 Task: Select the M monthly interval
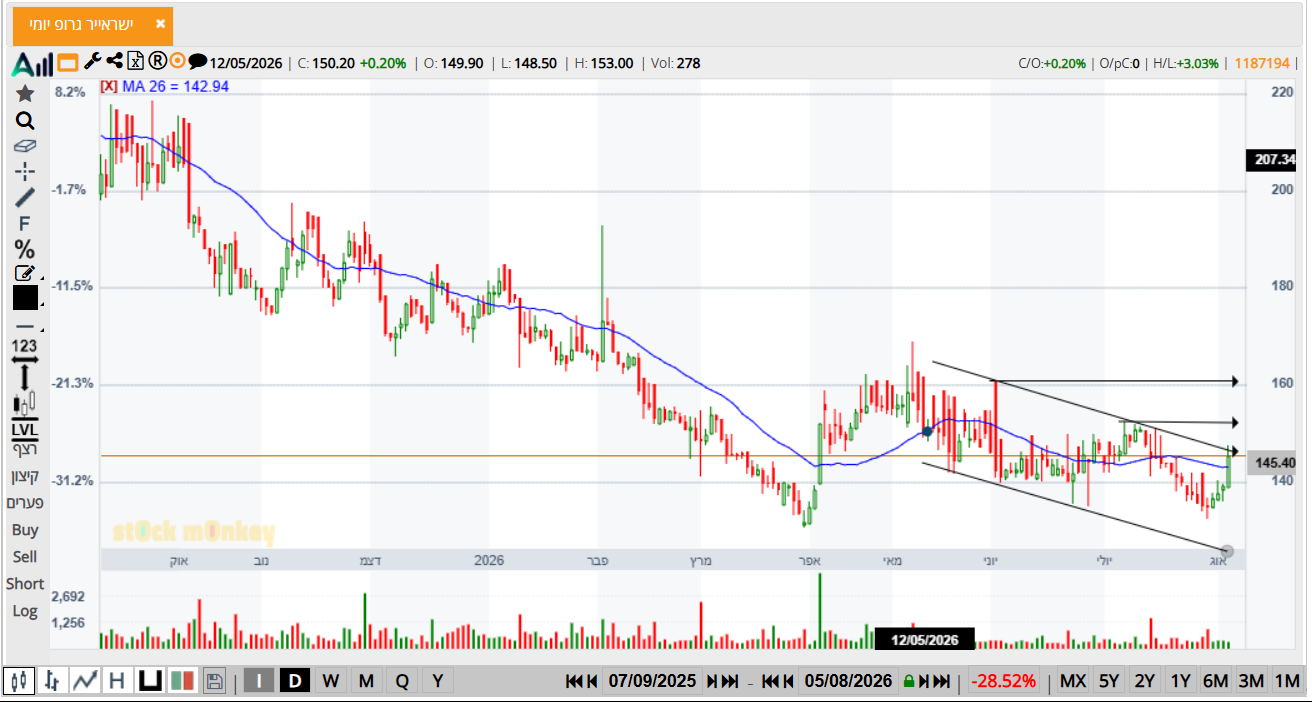point(366,681)
